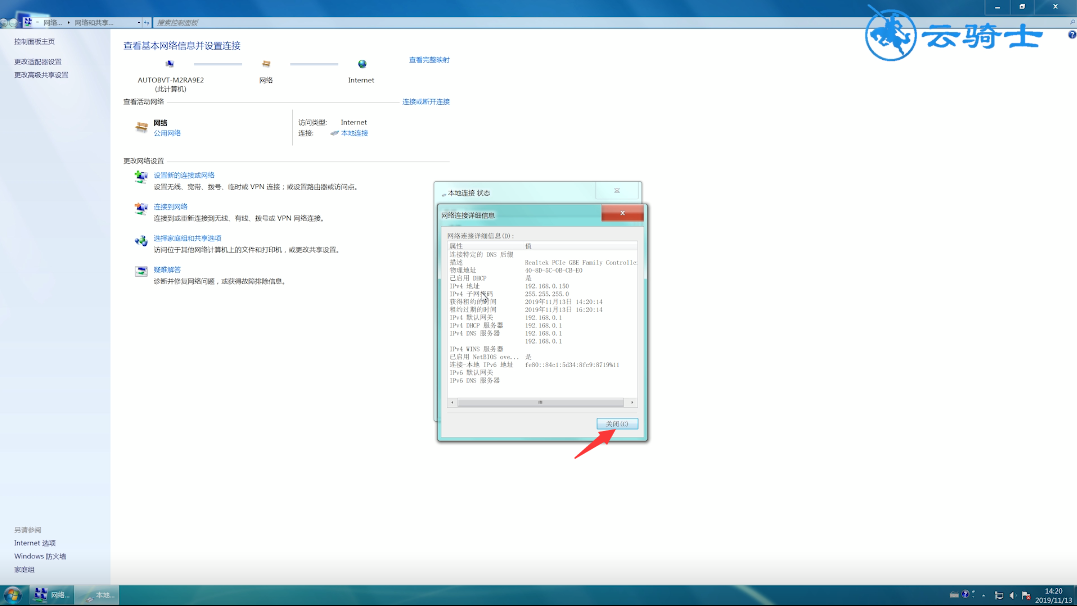Screen dimensions: 1077x606
Task: Click the Back navigation arrow
Action: tap(5, 23)
